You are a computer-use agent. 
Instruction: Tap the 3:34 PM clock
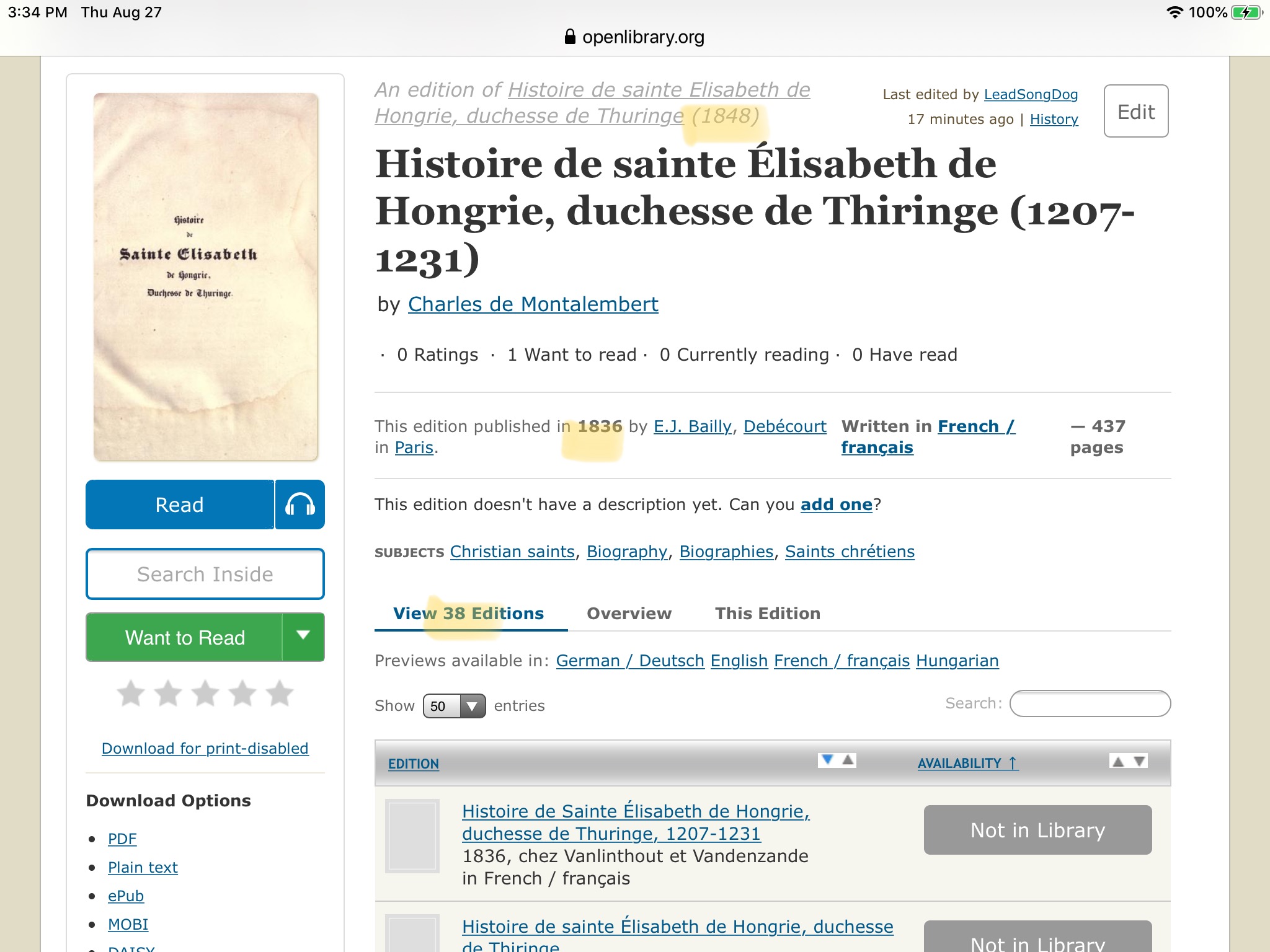(38, 12)
